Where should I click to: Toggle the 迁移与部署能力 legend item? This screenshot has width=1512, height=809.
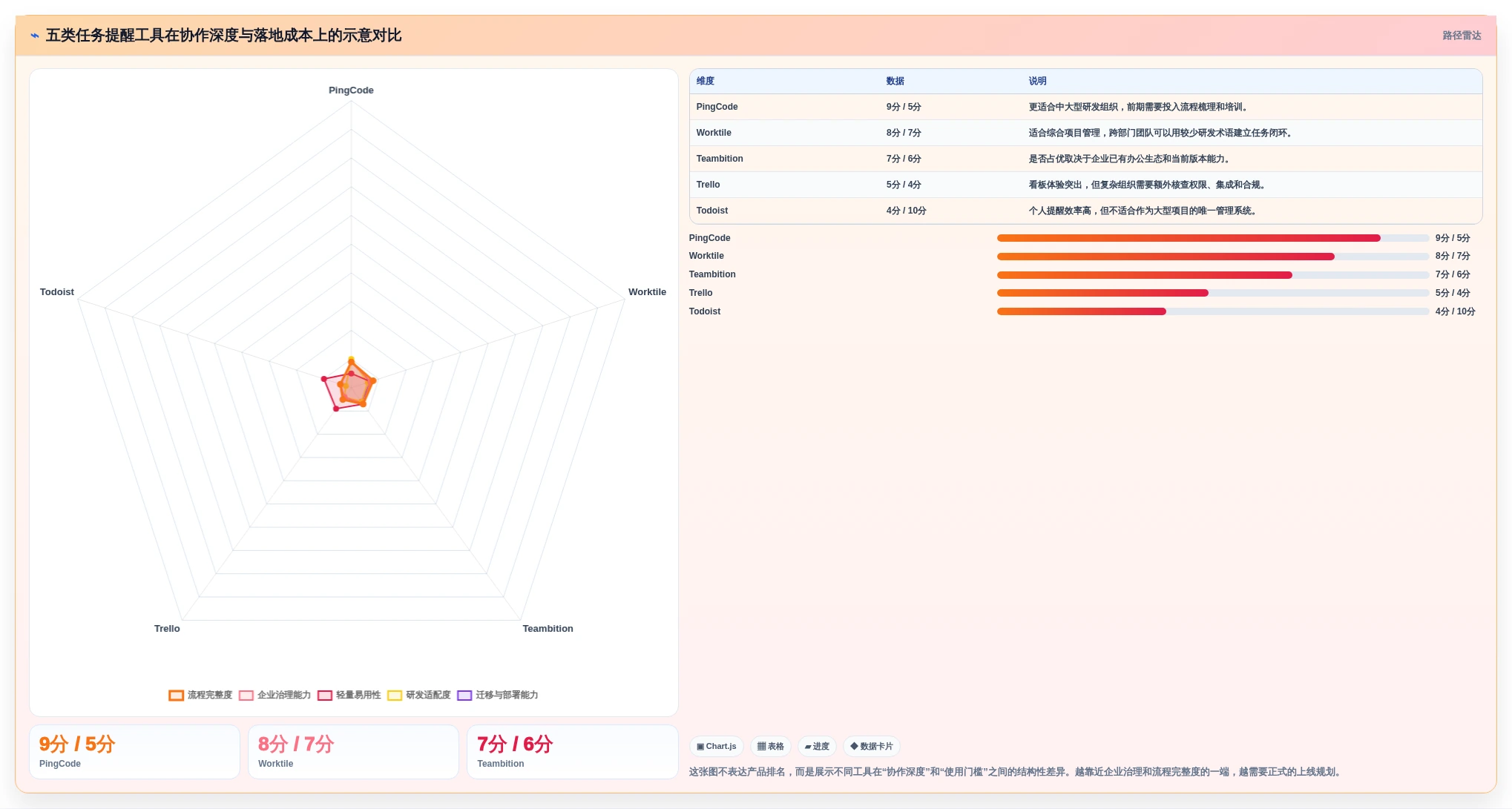(x=498, y=695)
